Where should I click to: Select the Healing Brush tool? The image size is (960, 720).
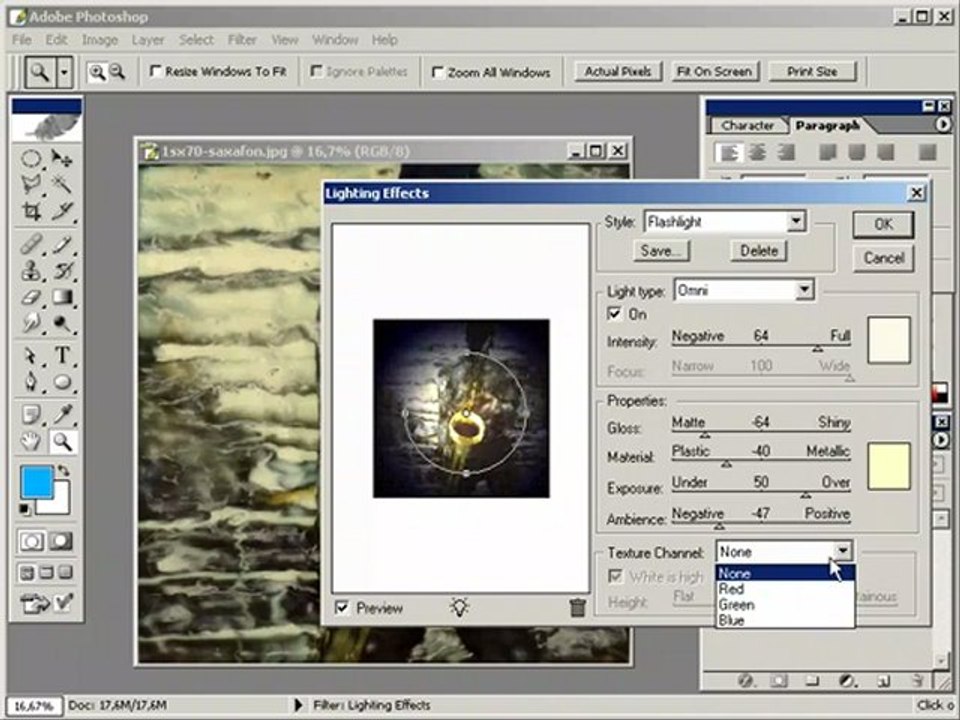pos(31,244)
